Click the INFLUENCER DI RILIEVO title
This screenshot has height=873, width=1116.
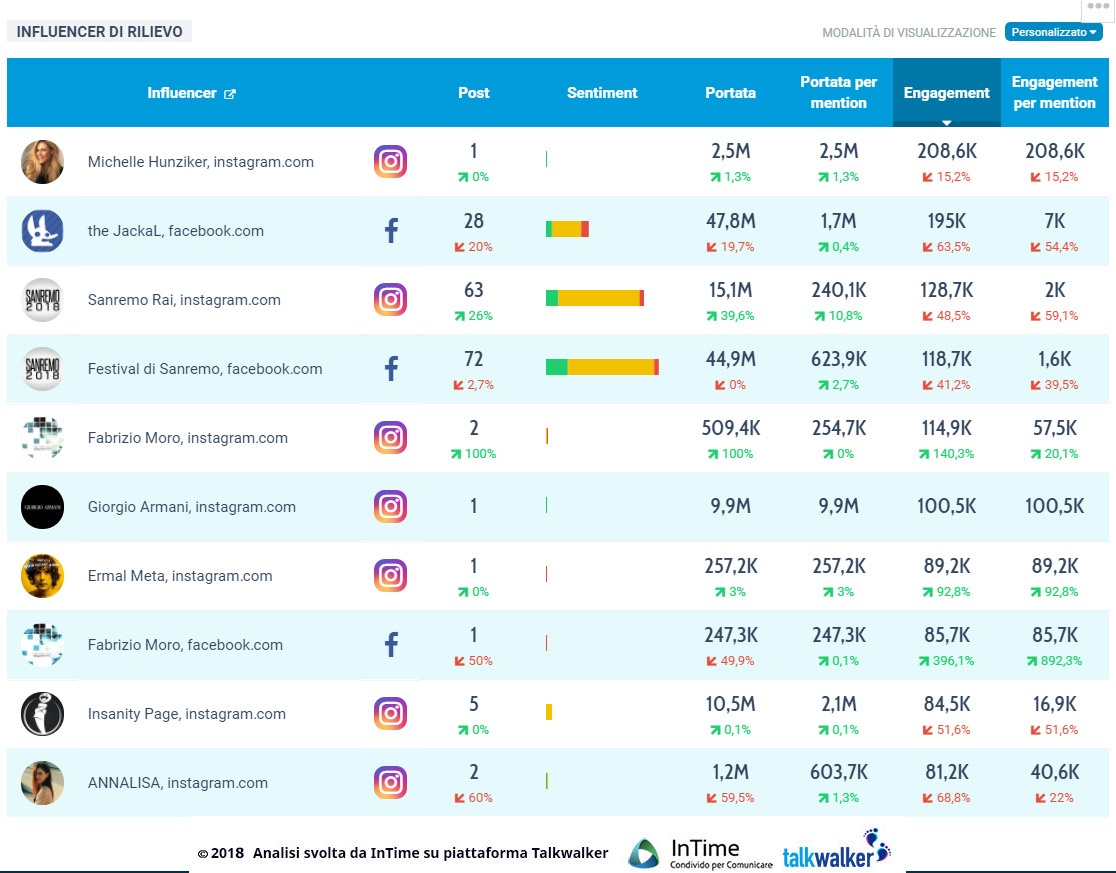pos(100,31)
